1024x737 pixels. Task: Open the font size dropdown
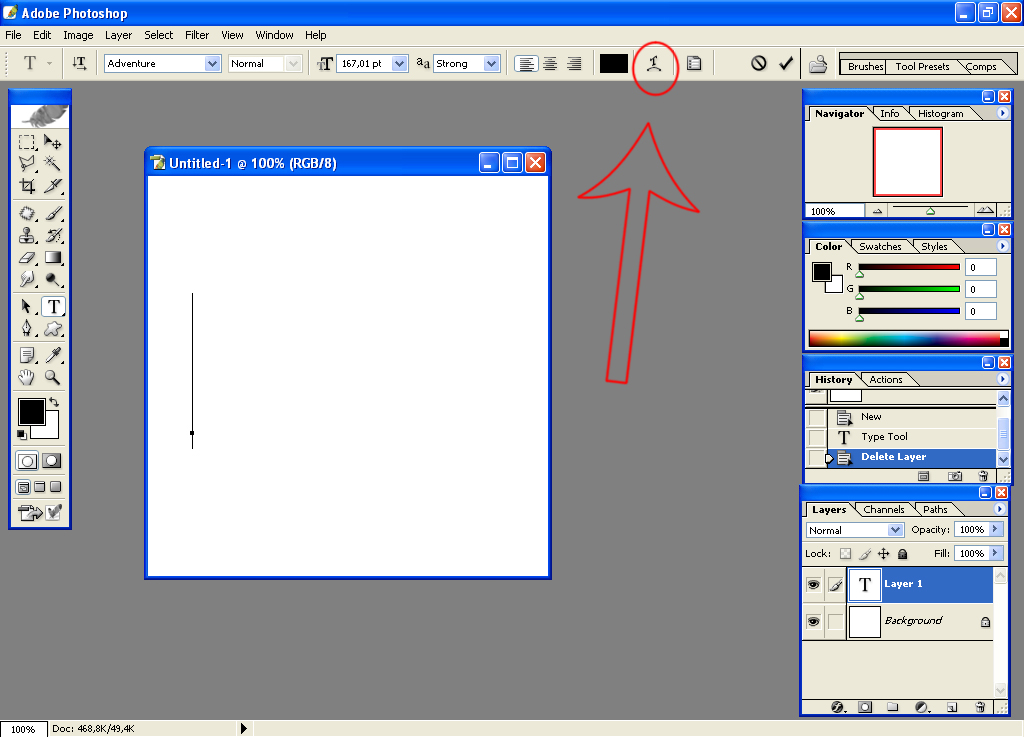pos(400,63)
